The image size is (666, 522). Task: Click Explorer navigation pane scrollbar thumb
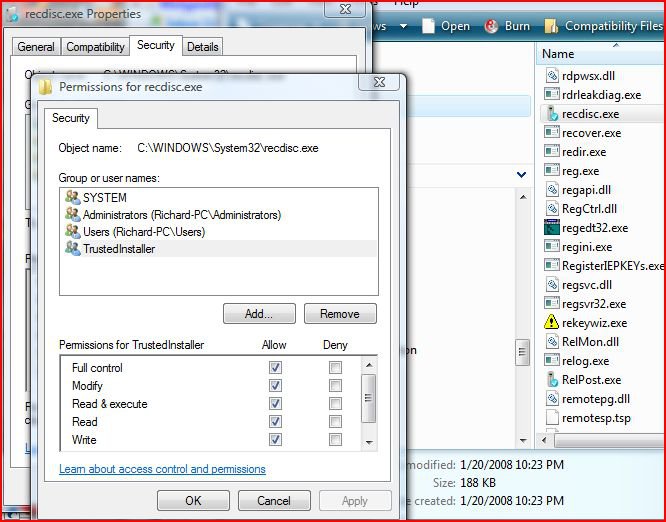522,352
